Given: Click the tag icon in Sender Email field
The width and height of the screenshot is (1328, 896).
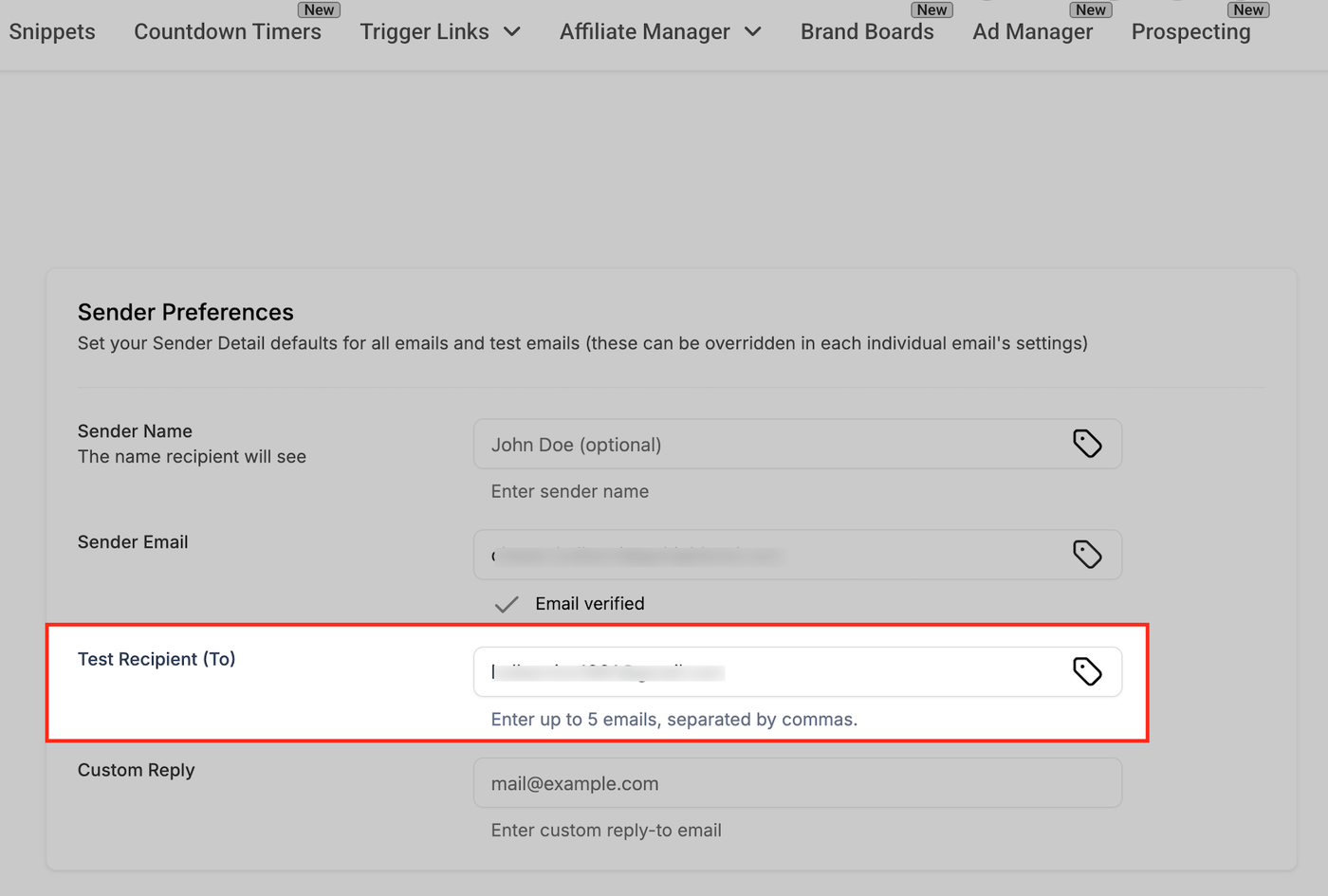Looking at the screenshot, I should point(1087,555).
